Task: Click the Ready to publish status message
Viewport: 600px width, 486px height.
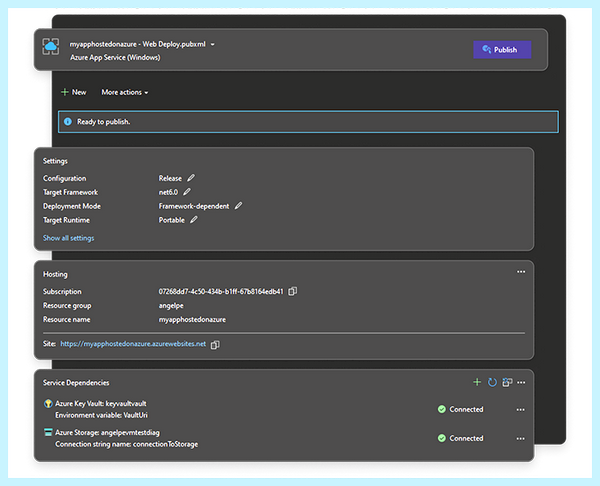Action: point(104,122)
